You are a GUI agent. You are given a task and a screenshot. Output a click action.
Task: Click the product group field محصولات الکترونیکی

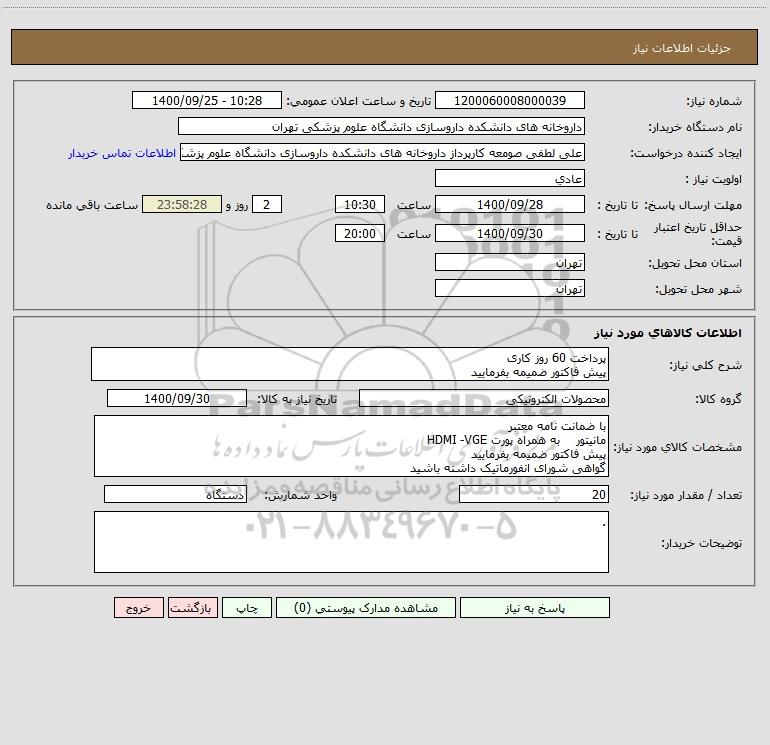pyautogui.click(x=484, y=398)
